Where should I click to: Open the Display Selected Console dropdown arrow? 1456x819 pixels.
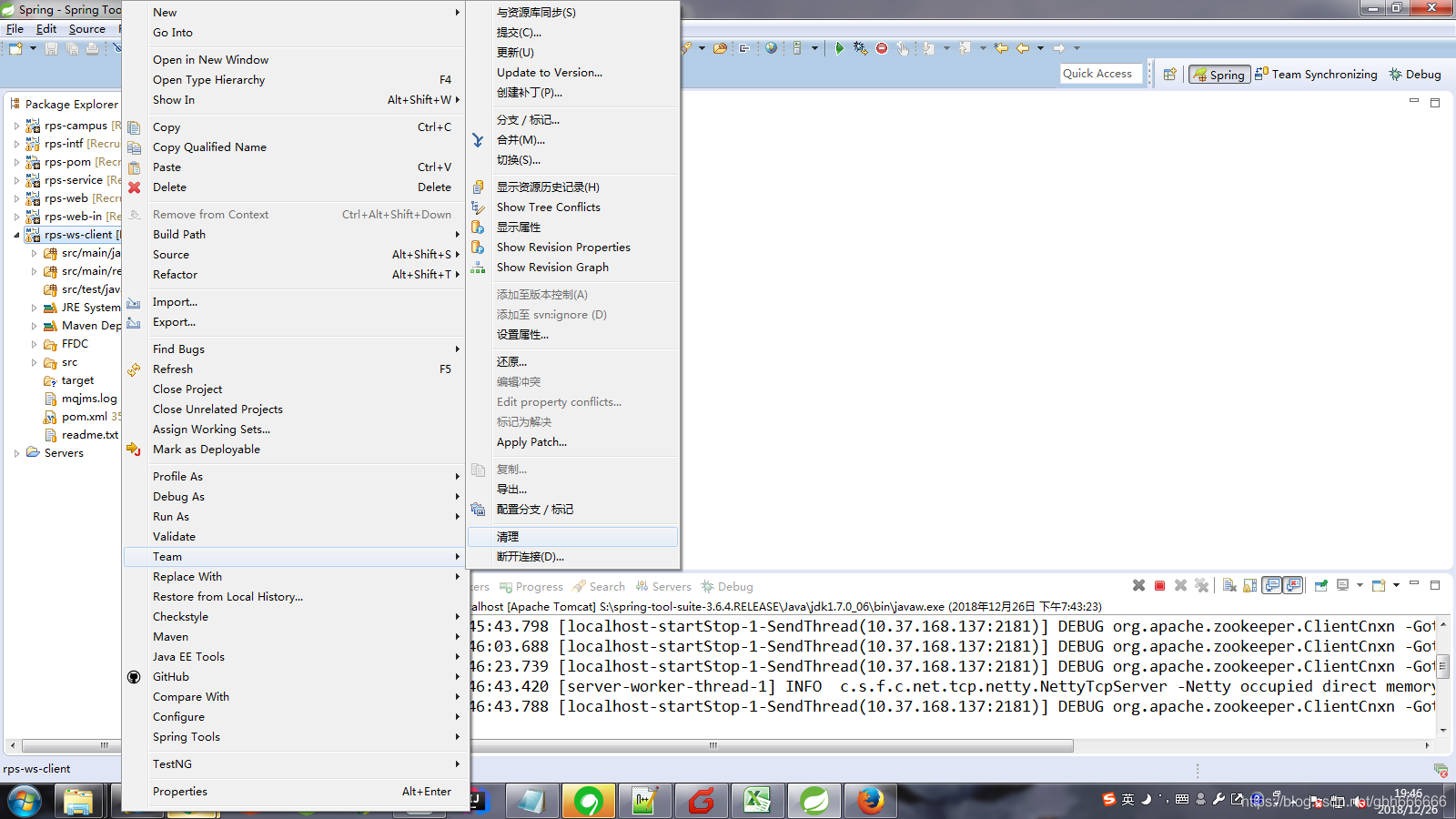click(x=1360, y=585)
